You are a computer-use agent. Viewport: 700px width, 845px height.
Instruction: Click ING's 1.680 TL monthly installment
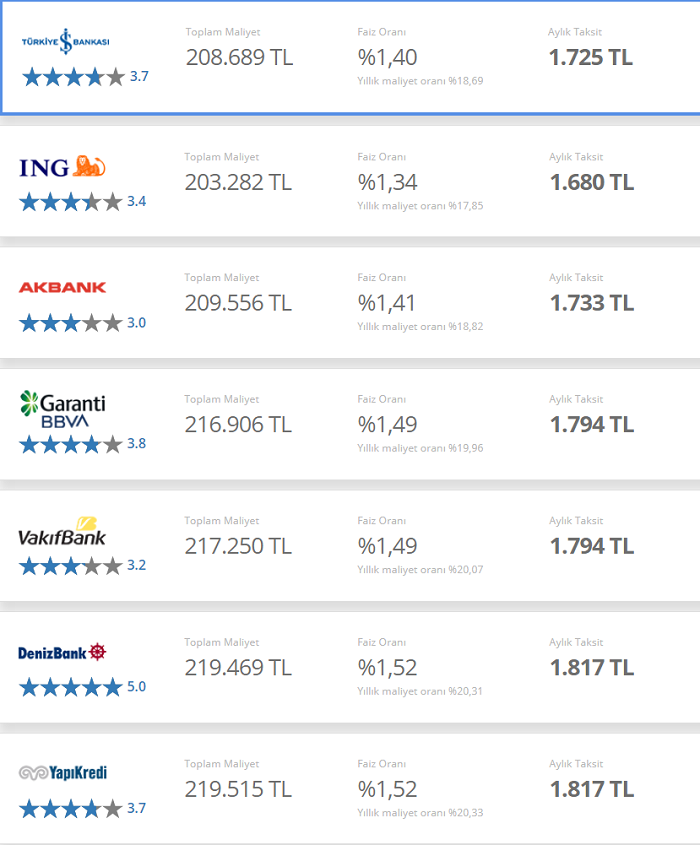point(591,182)
